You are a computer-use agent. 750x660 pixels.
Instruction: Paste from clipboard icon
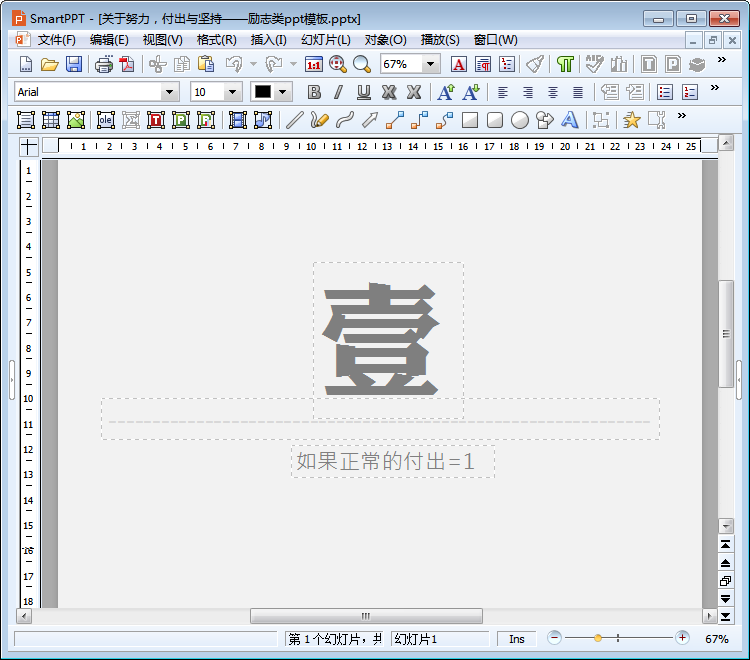(206, 64)
